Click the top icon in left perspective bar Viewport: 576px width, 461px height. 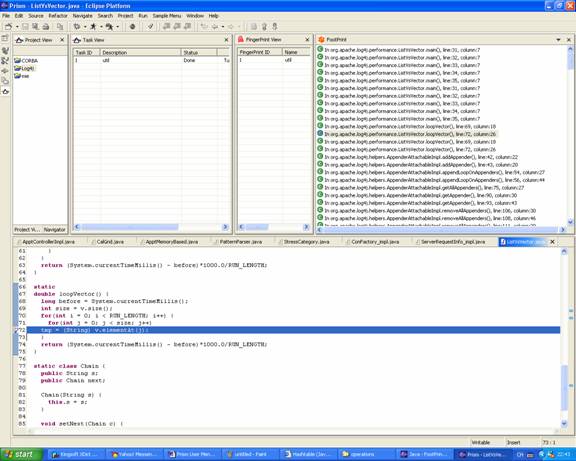point(5,38)
